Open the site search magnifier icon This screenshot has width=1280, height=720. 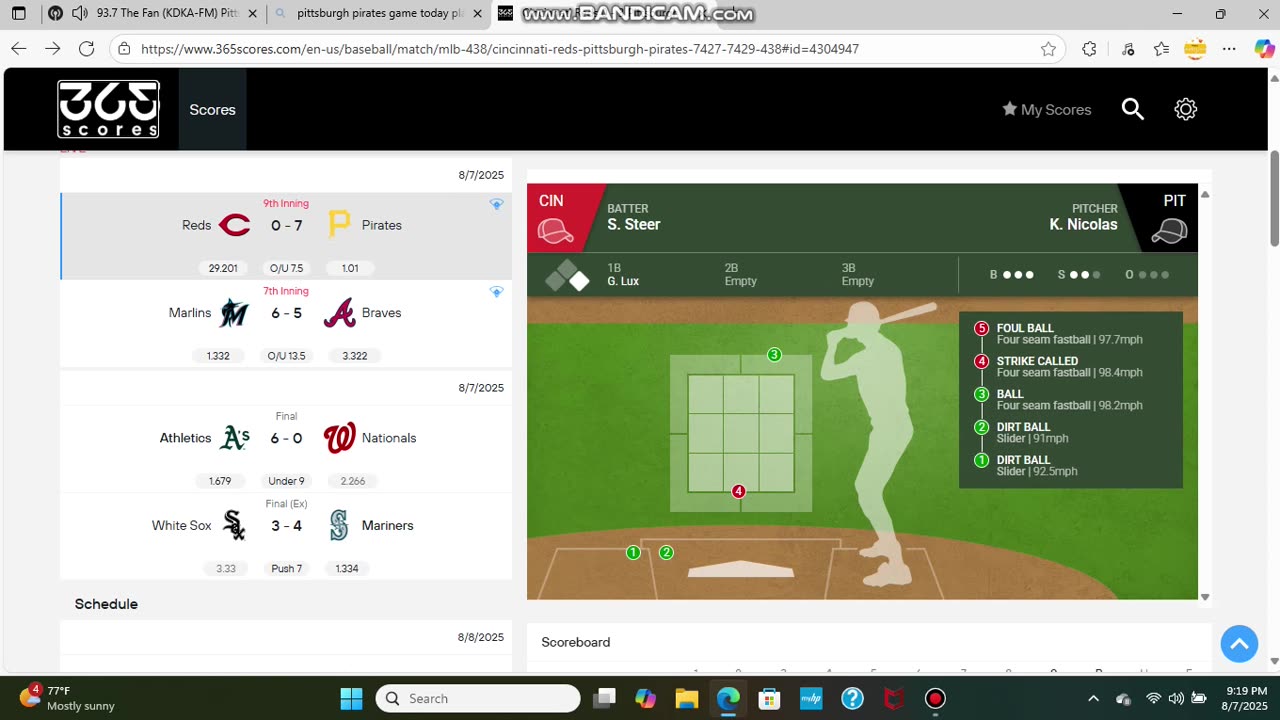pyautogui.click(x=1132, y=109)
